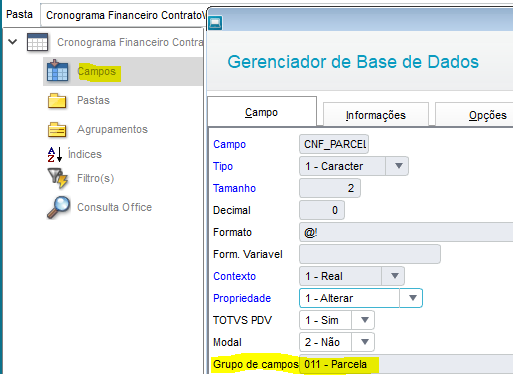This screenshot has height=375, width=513.
Task: Click the Campo field with CNF_PARCEL
Action: [334, 144]
